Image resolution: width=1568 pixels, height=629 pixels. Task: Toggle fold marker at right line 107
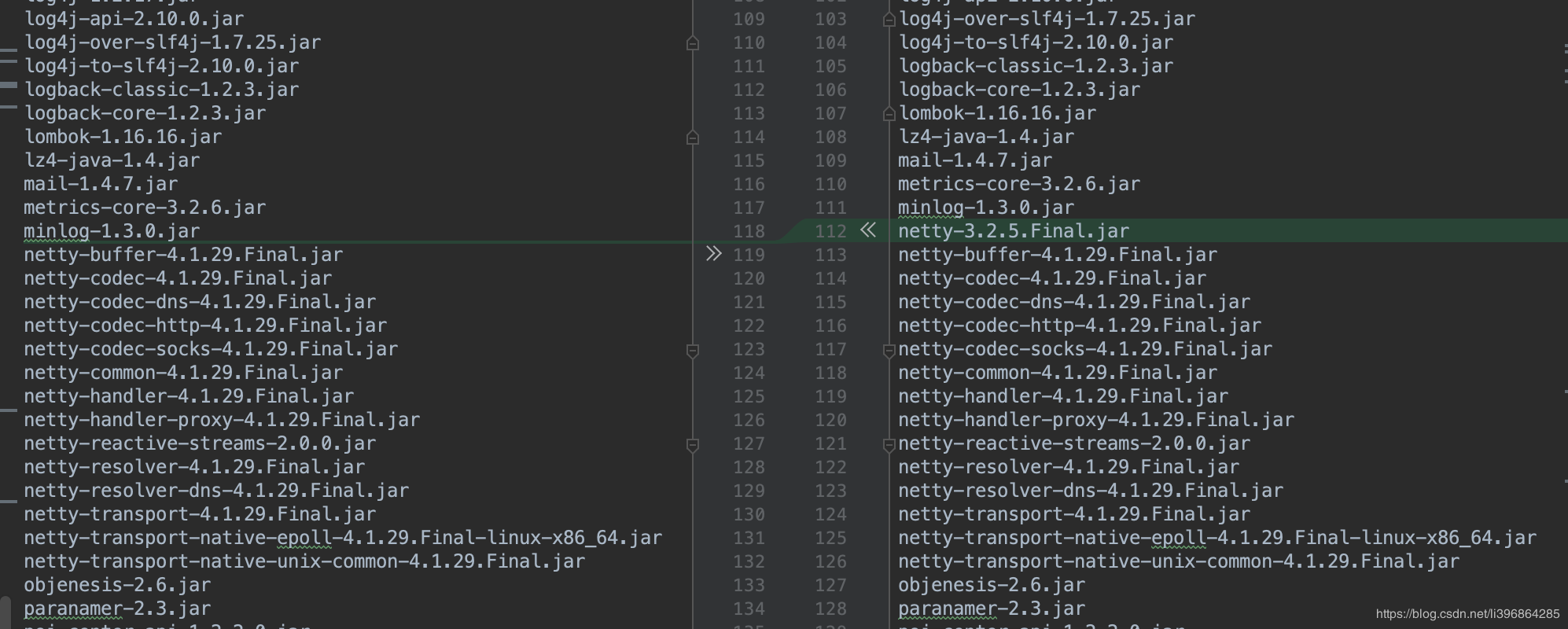click(889, 114)
